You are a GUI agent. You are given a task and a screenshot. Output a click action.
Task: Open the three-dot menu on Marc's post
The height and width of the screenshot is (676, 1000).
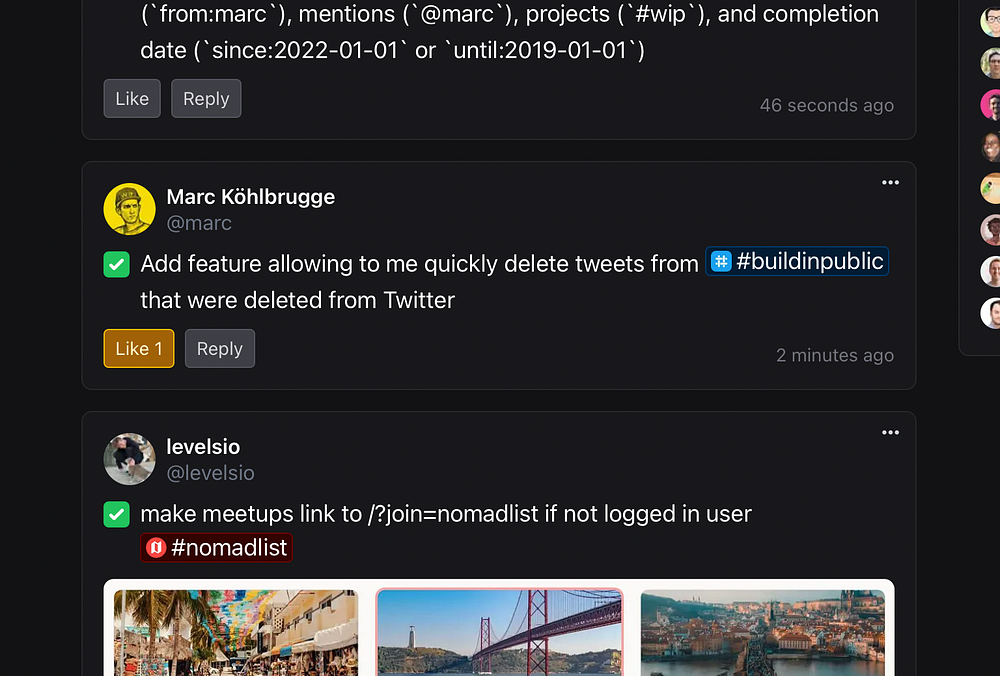coord(890,183)
